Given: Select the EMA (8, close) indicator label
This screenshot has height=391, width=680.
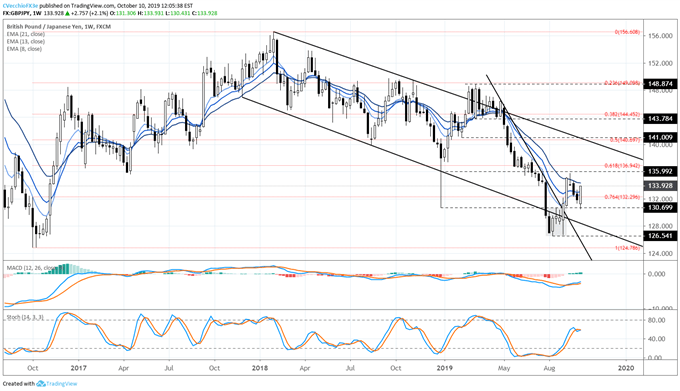Looking at the screenshot, I should (24, 49).
